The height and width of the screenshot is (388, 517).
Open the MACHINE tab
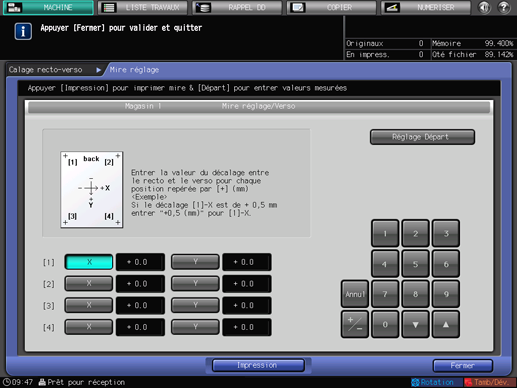(x=48, y=7)
